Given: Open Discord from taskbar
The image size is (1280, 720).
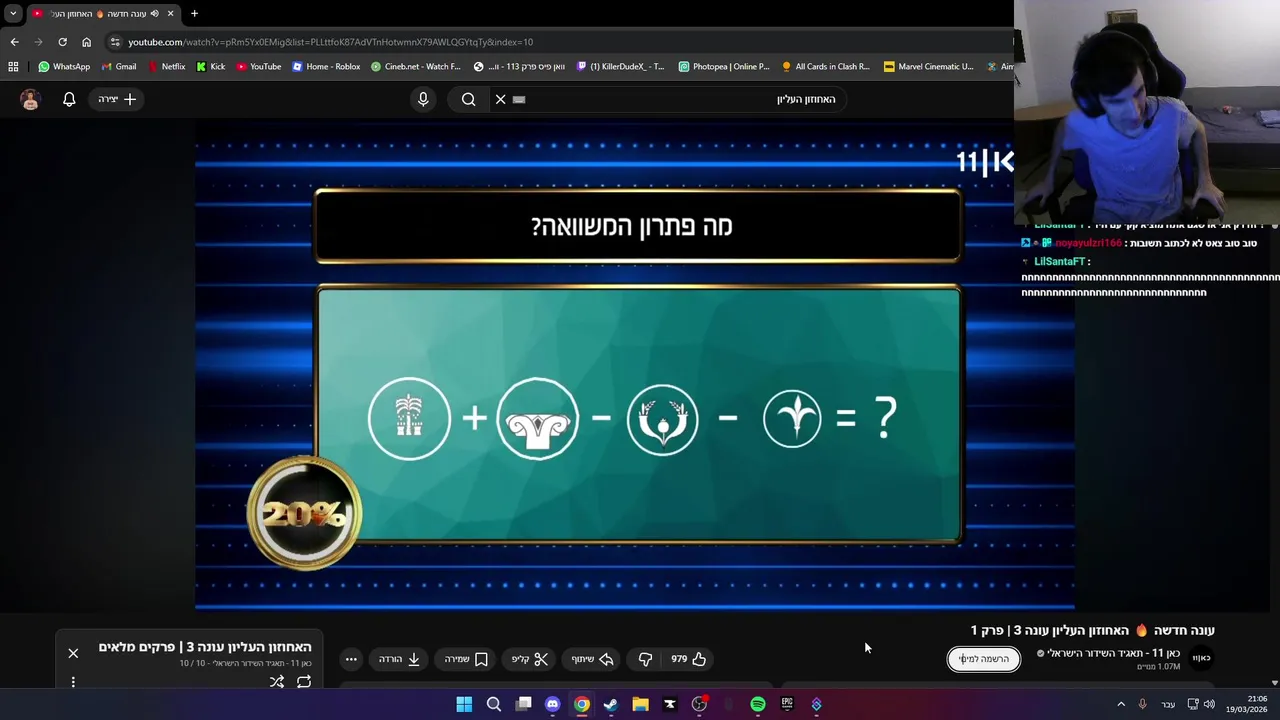Looking at the screenshot, I should point(552,704).
